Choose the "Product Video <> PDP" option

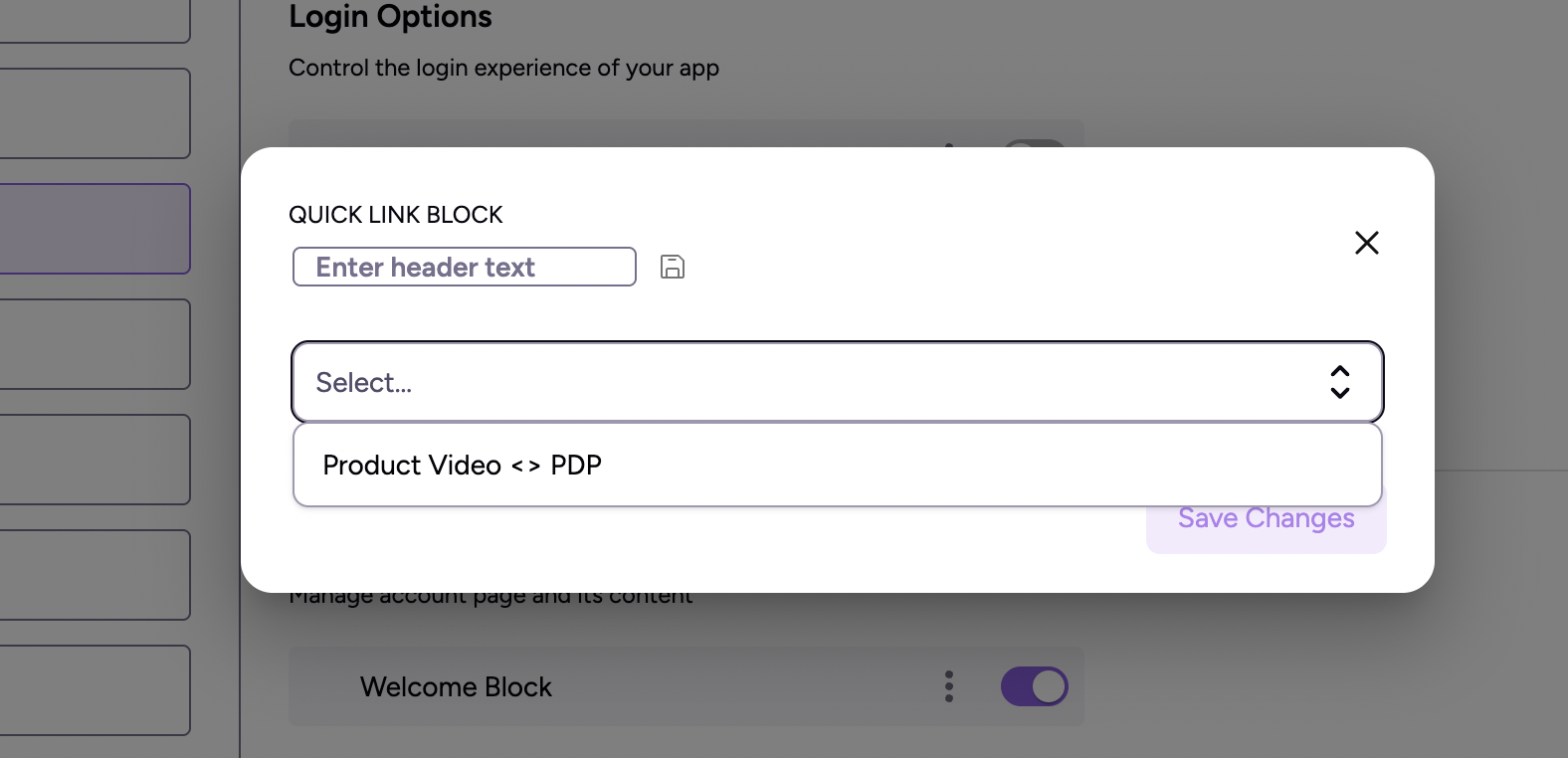(463, 466)
